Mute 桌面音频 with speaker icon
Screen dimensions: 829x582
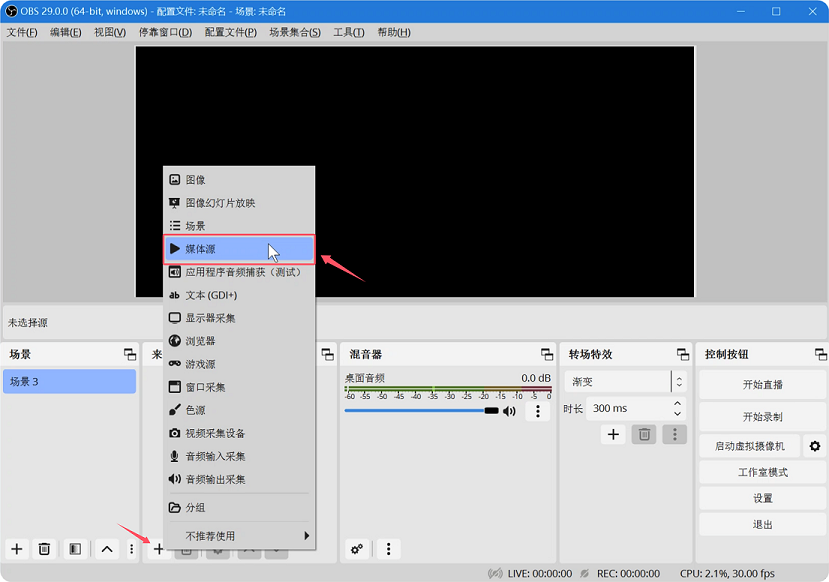509,411
